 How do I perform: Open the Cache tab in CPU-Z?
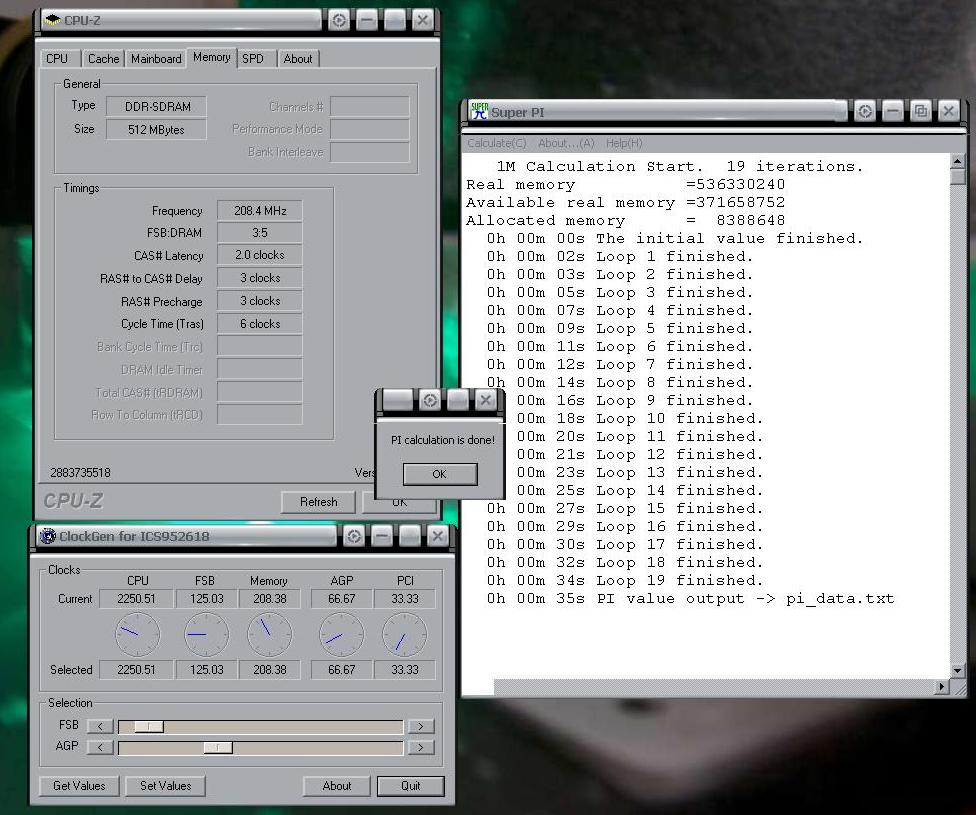click(103, 59)
